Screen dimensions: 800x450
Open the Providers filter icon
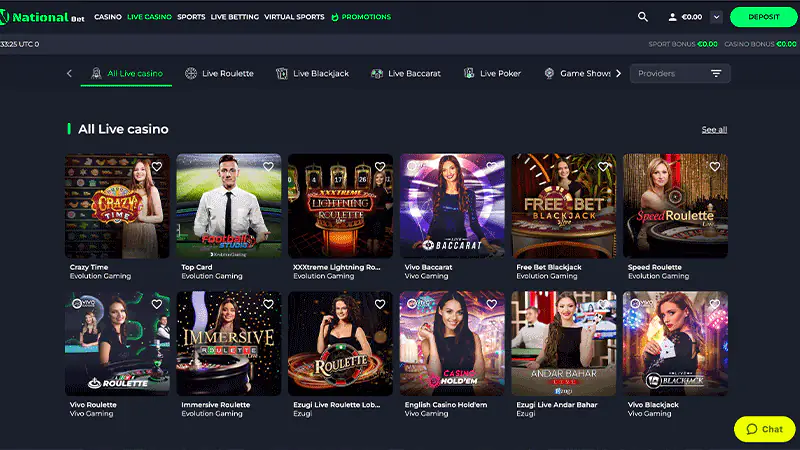(716, 73)
